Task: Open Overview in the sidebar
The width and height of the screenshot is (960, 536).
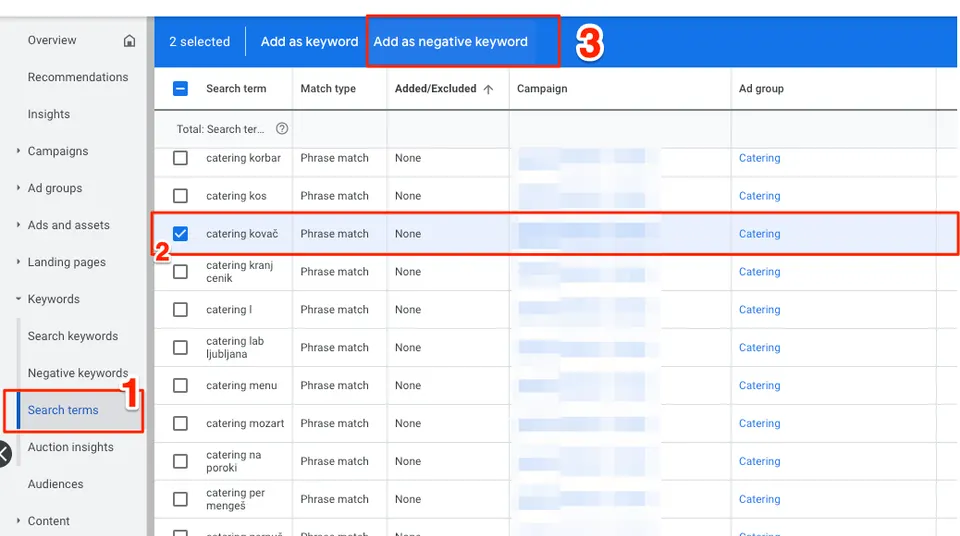Action: tap(52, 40)
